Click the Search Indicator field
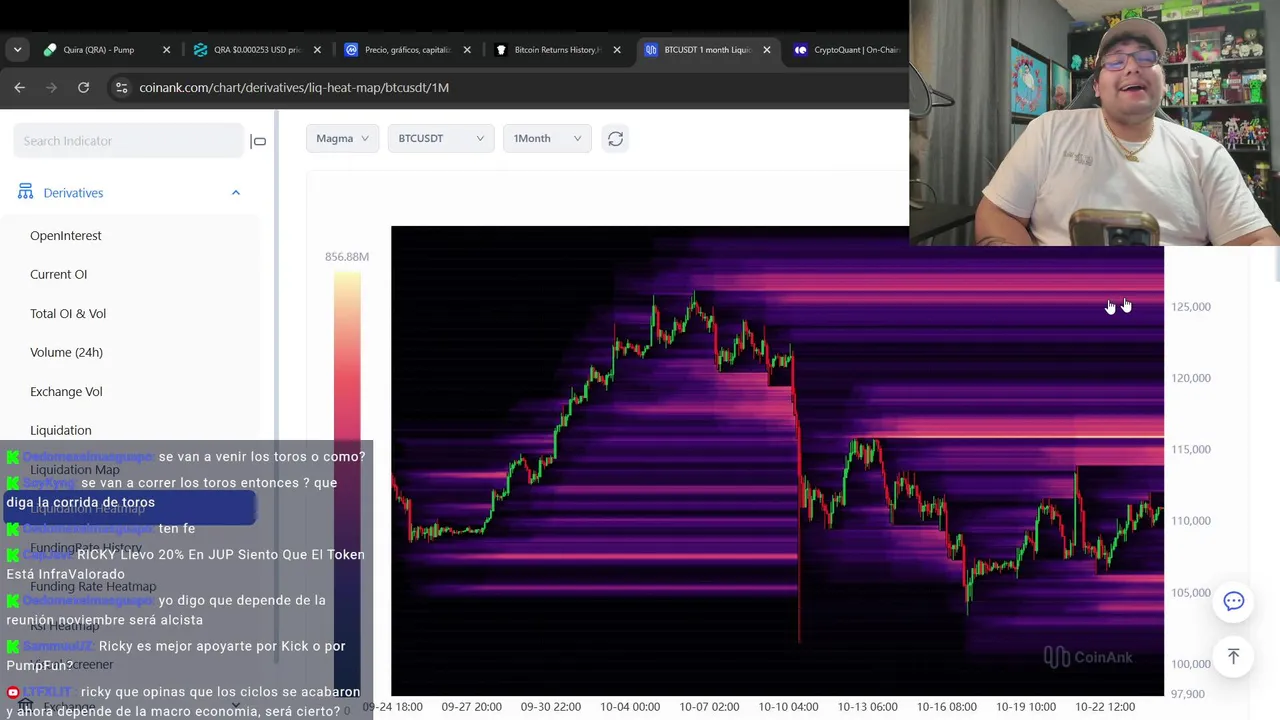1280x720 pixels. [128, 141]
